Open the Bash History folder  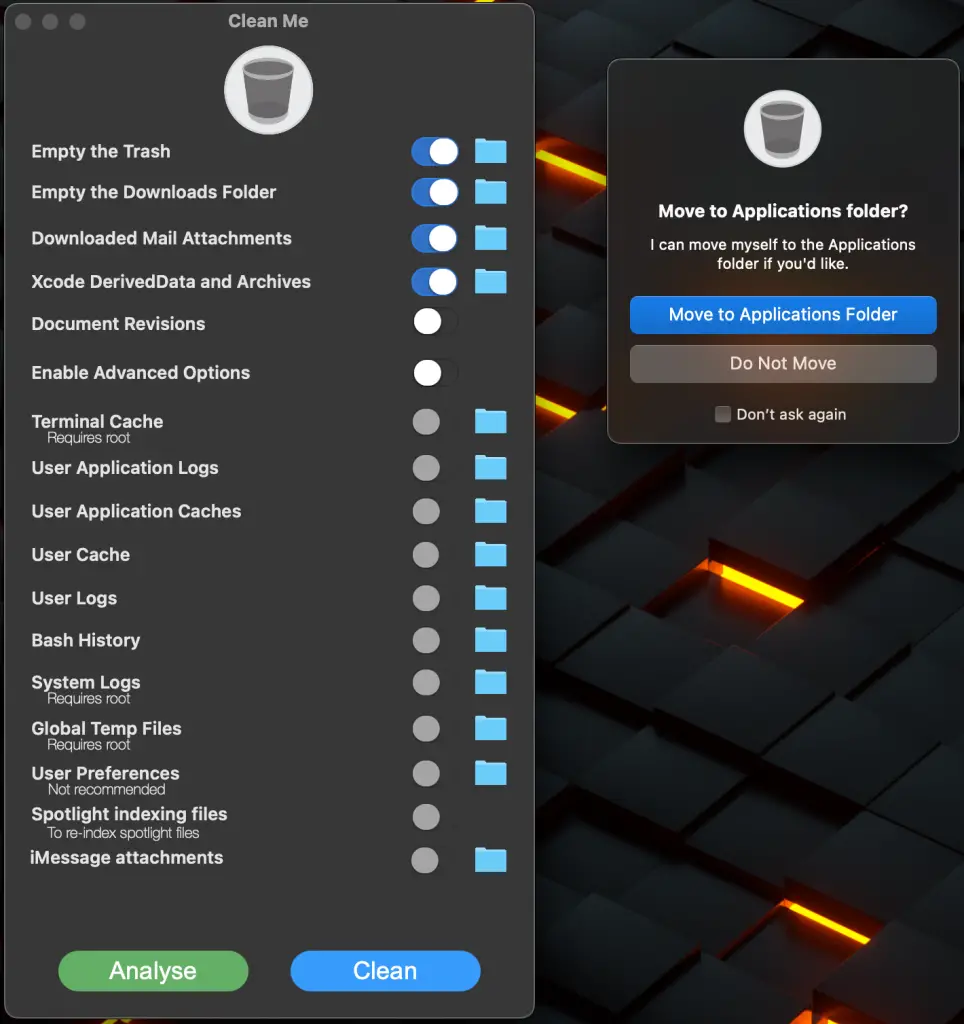[490, 640]
